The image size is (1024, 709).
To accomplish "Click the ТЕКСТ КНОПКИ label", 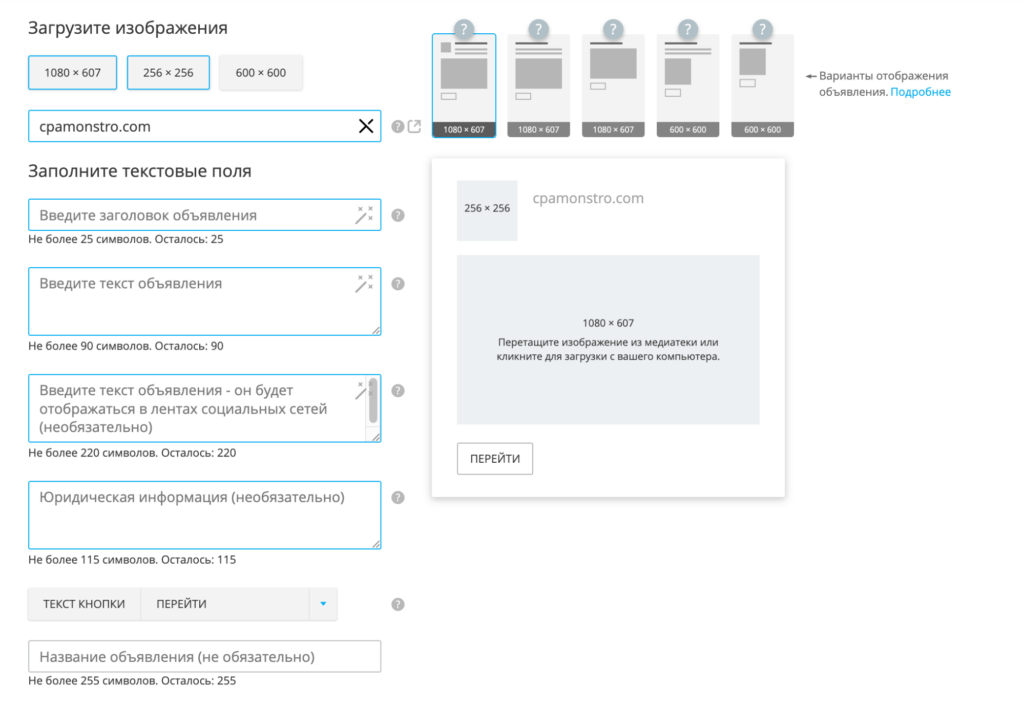I will tap(84, 604).
